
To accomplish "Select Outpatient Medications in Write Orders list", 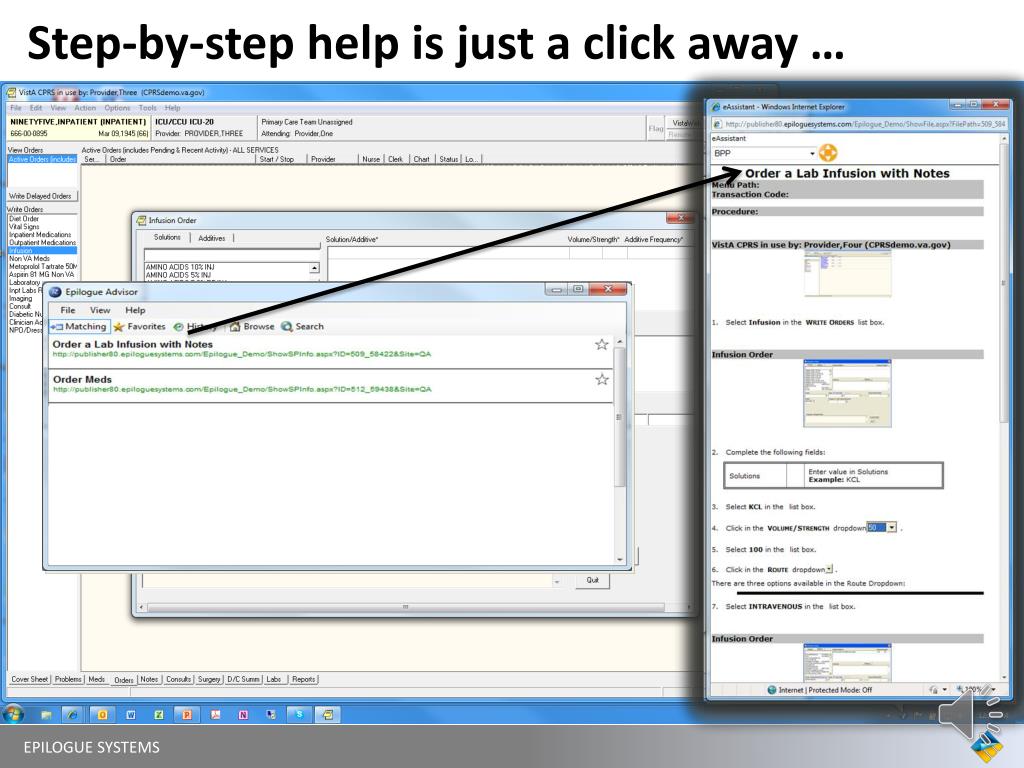I will (42, 242).
